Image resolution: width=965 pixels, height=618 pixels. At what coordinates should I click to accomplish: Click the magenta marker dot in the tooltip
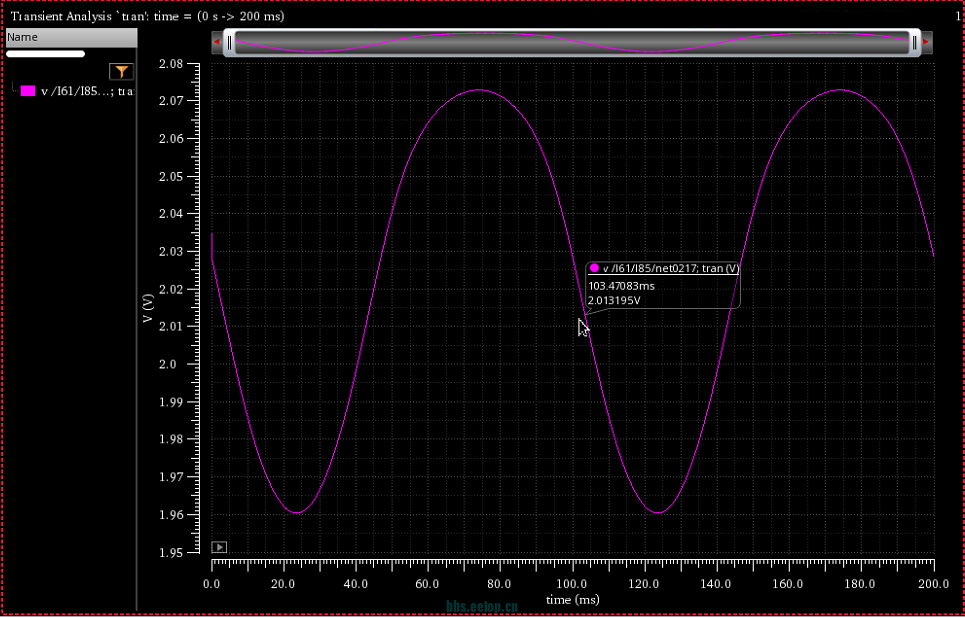(594, 268)
